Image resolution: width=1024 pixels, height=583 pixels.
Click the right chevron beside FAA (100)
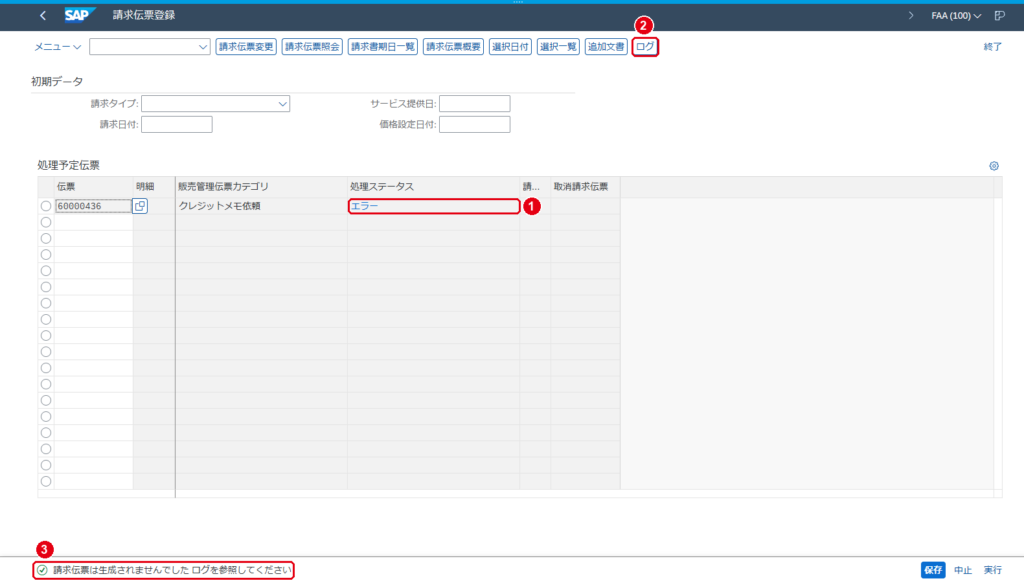[911, 16]
